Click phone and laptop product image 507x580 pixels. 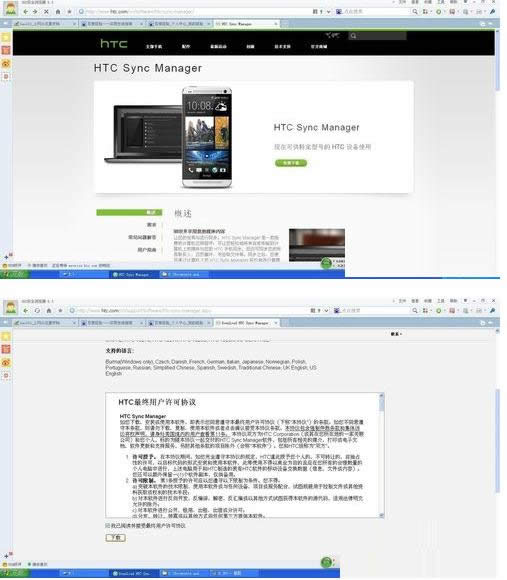tap(168, 138)
